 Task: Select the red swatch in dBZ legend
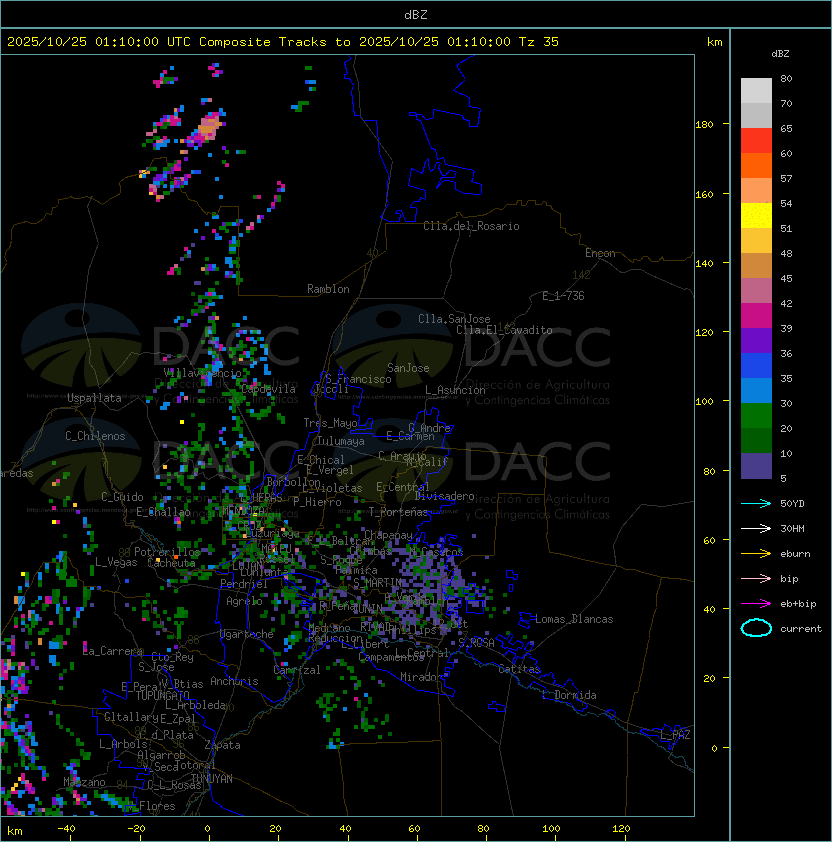(756, 141)
